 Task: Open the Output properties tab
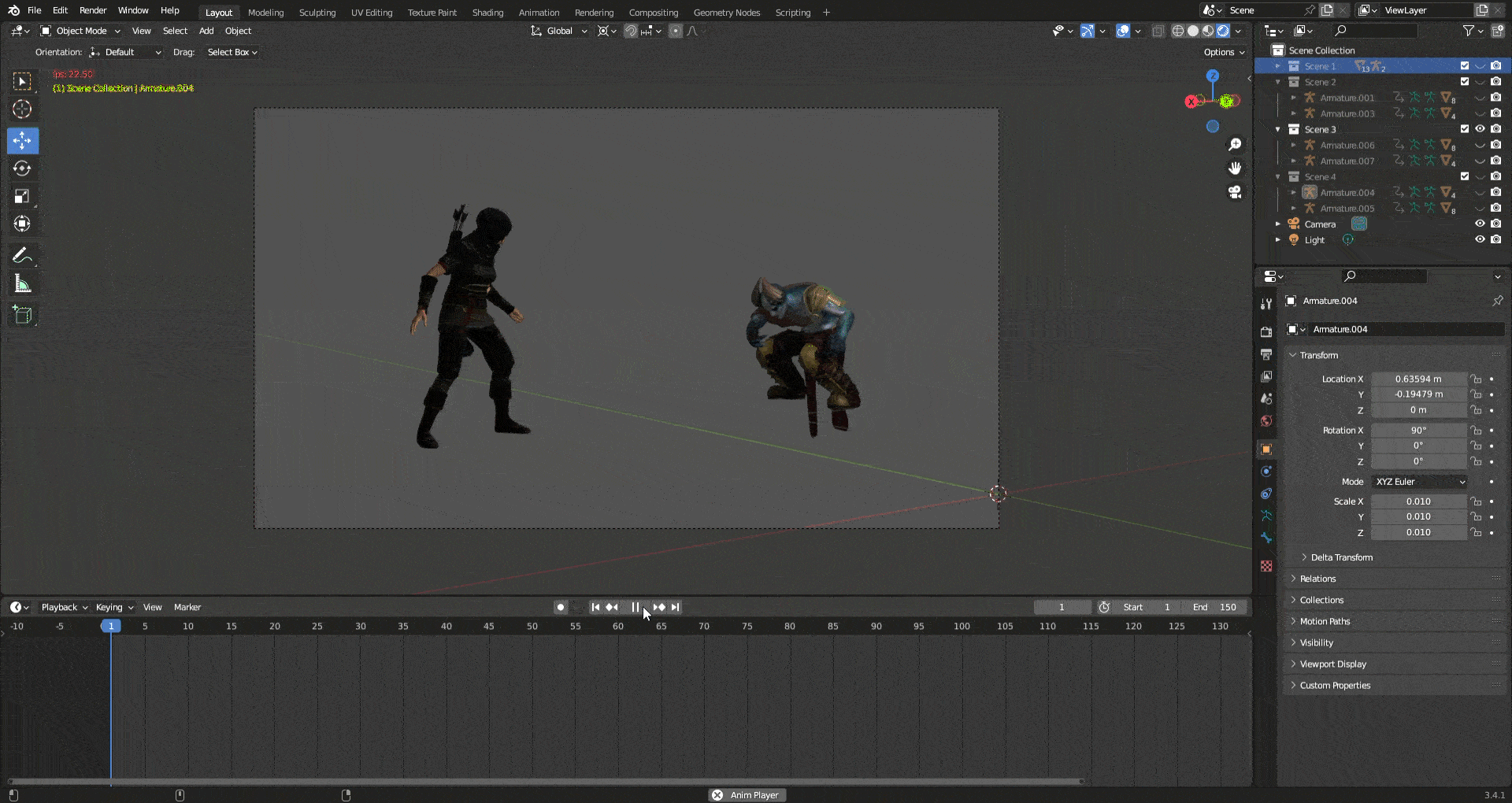point(1266,354)
